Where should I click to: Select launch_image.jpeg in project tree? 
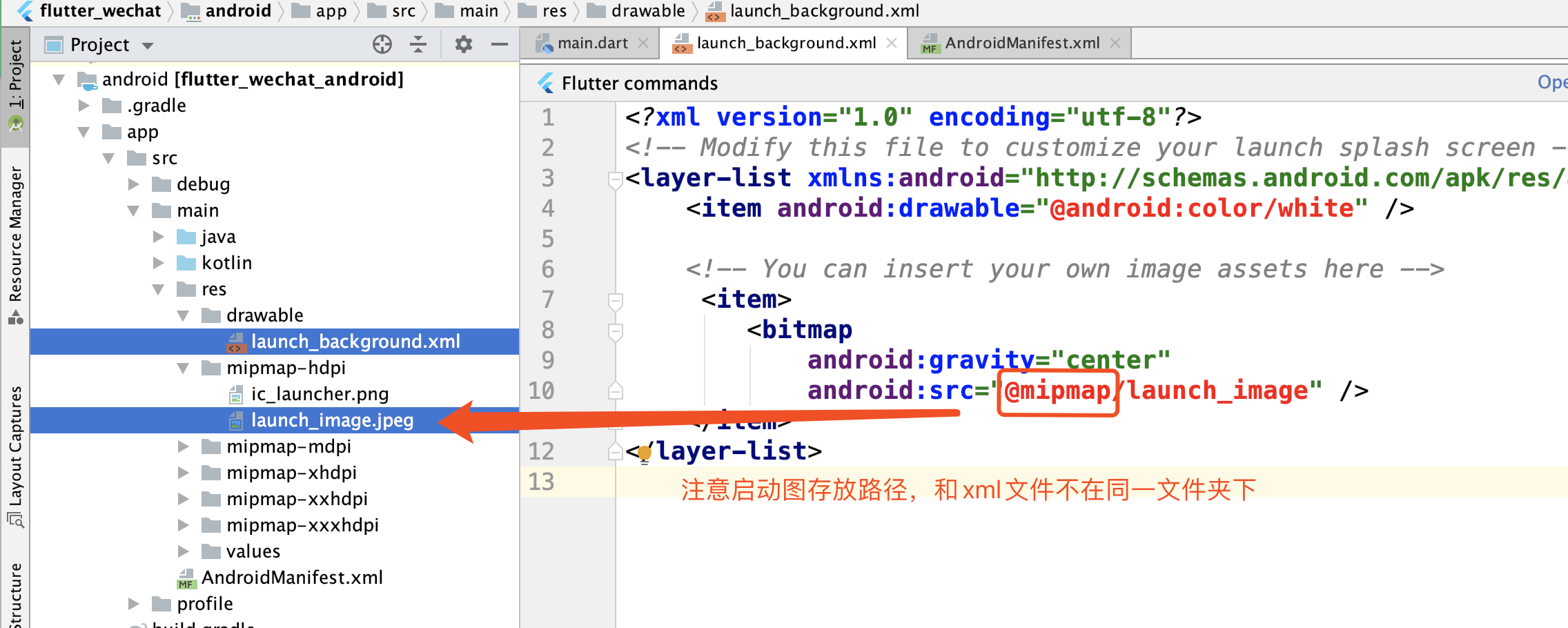275,420
